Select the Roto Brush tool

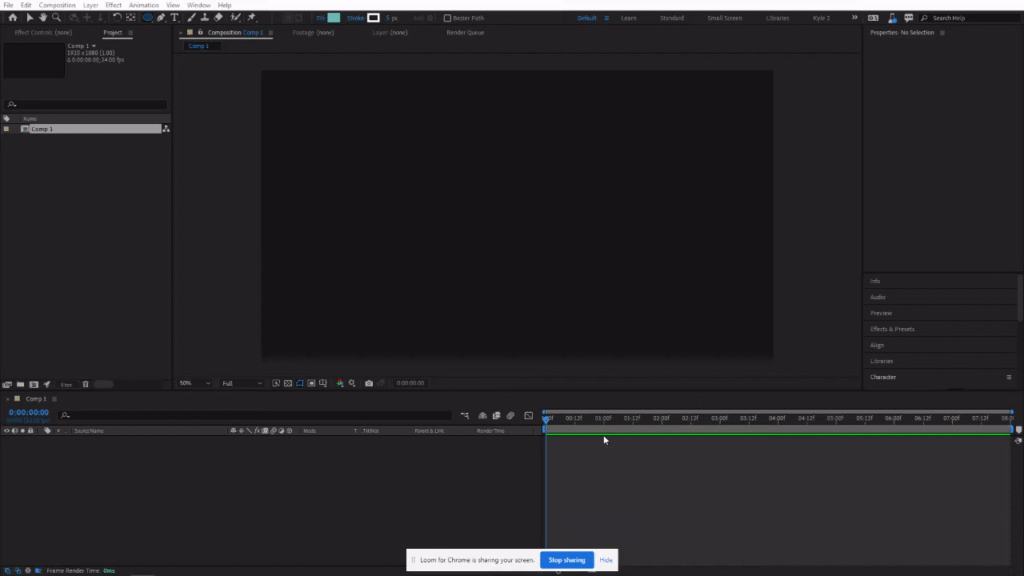(x=235, y=18)
